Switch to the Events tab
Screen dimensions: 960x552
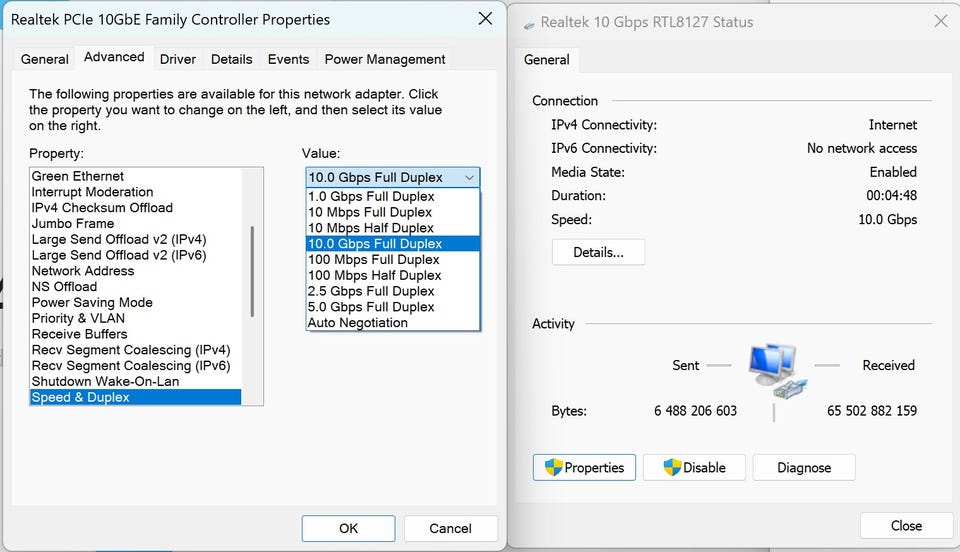[x=288, y=59]
